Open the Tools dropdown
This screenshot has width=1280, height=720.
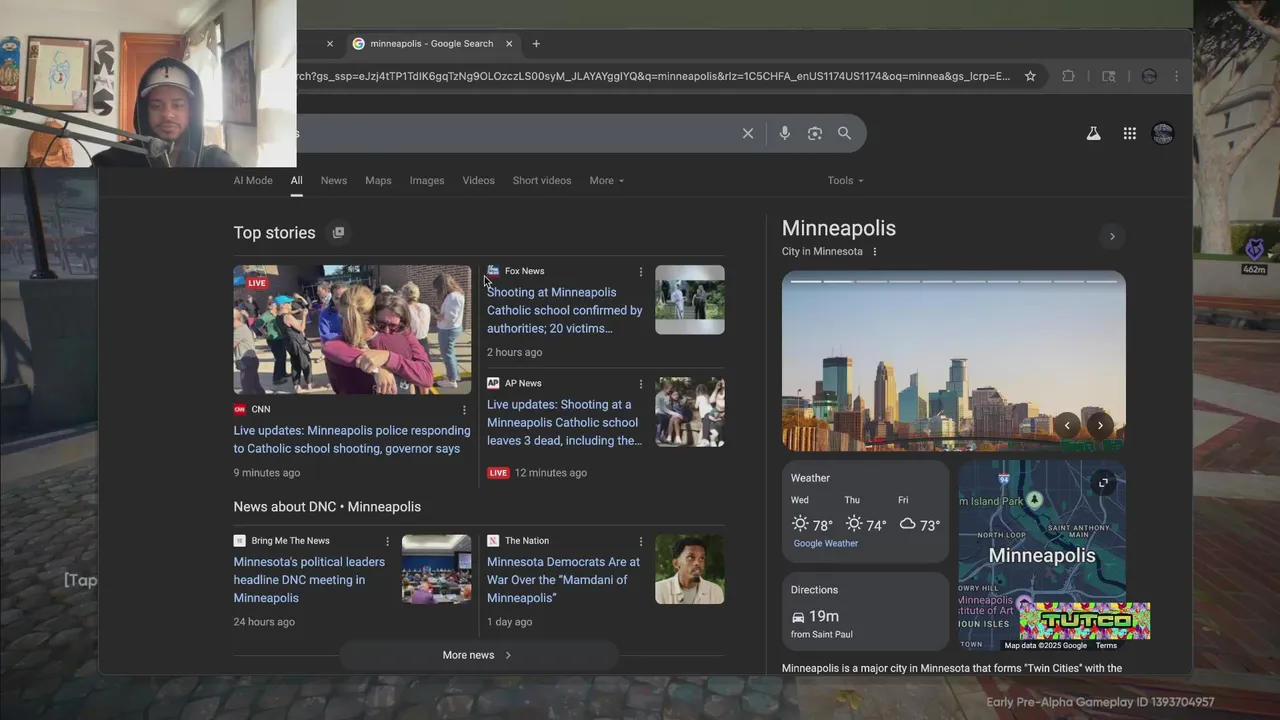click(x=845, y=181)
